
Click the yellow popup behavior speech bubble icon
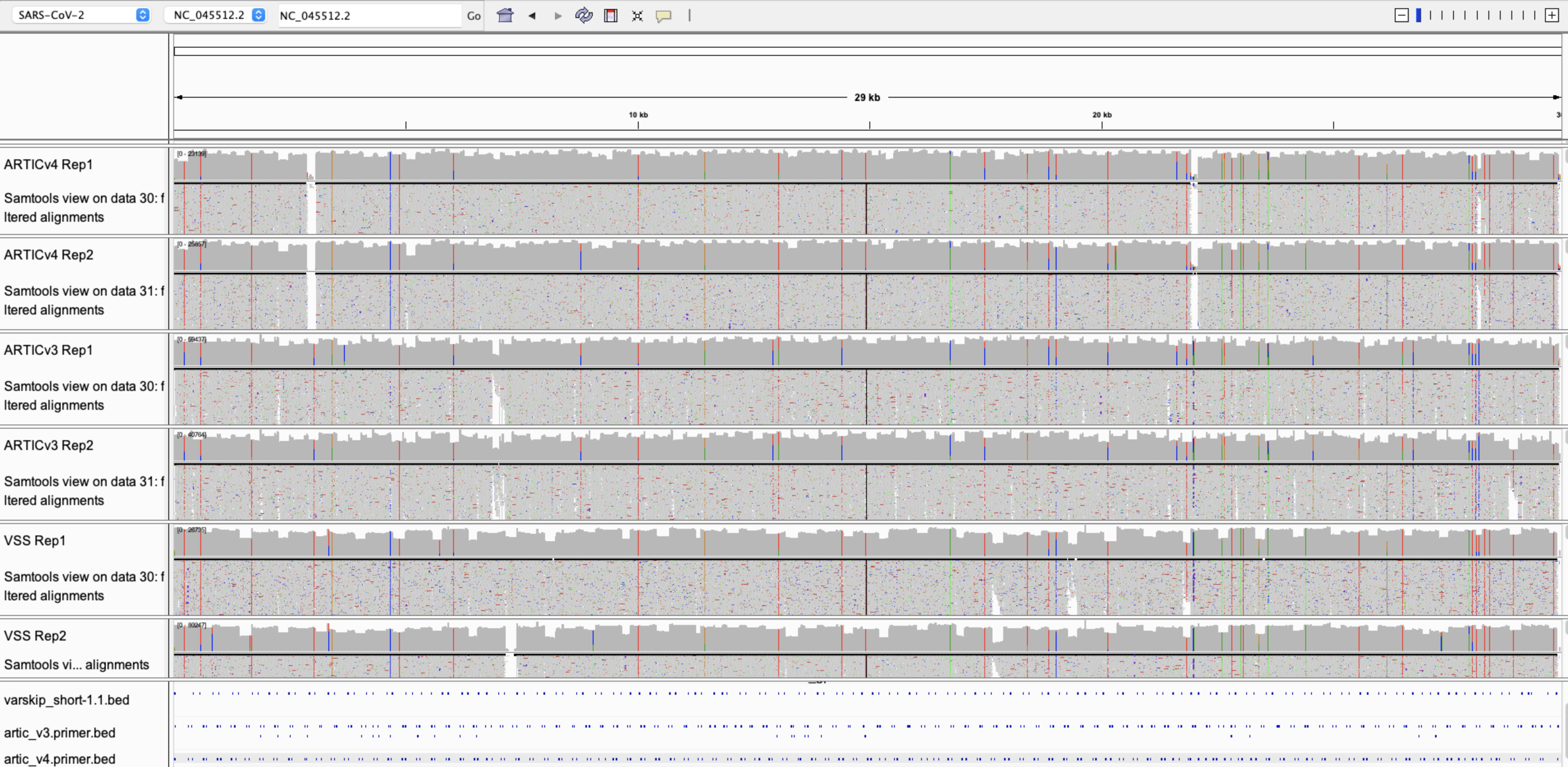pos(664,16)
